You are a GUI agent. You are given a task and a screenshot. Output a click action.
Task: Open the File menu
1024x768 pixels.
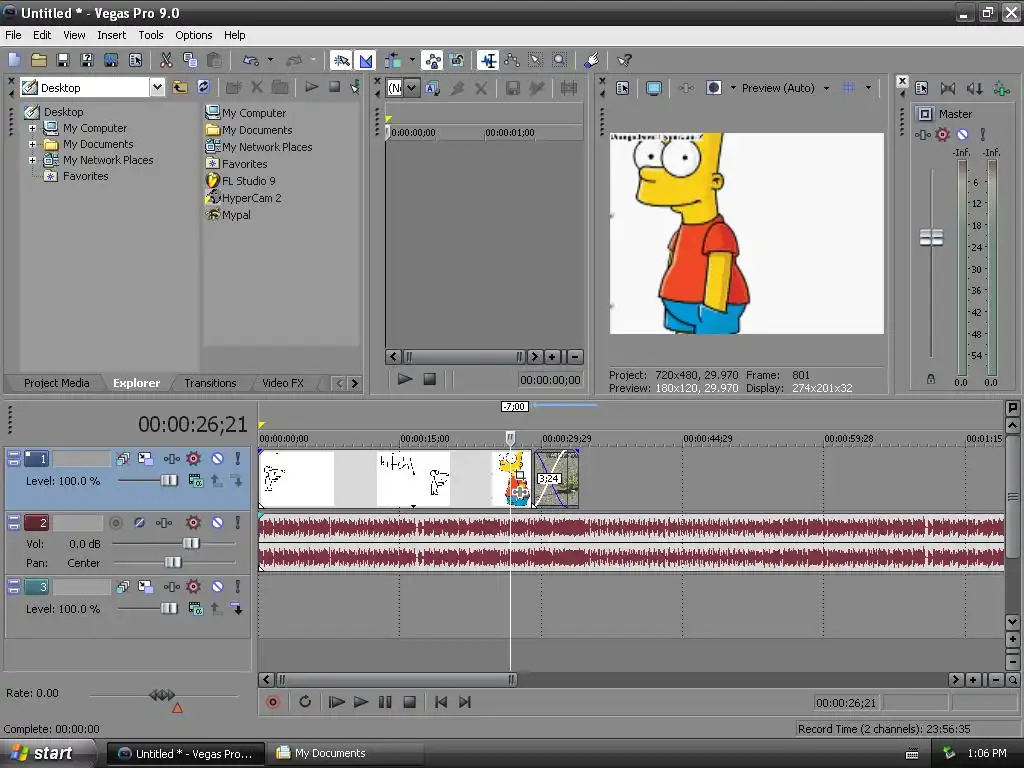(13, 35)
